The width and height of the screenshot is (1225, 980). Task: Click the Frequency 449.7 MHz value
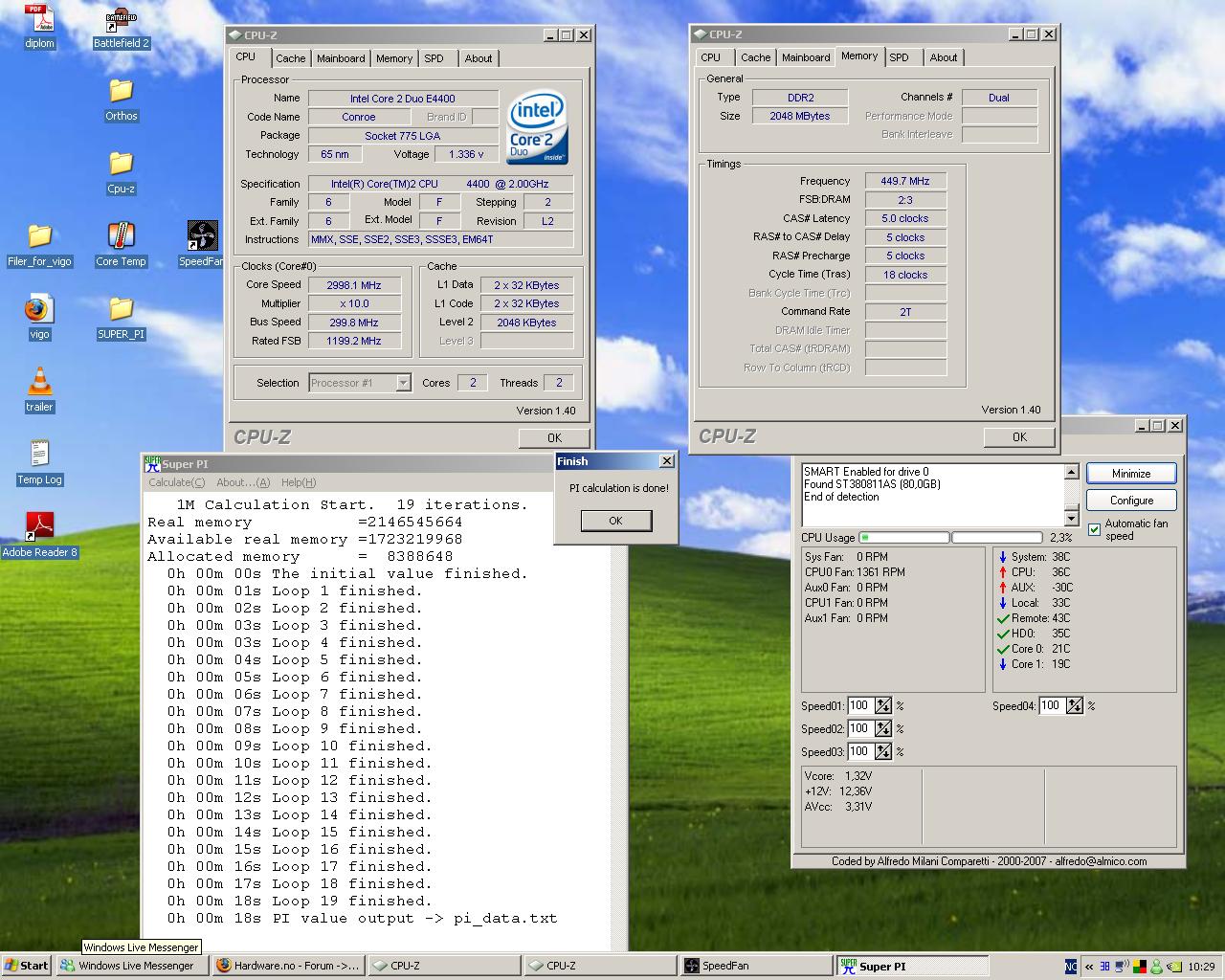pyautogui.click(x=905, y=181)
